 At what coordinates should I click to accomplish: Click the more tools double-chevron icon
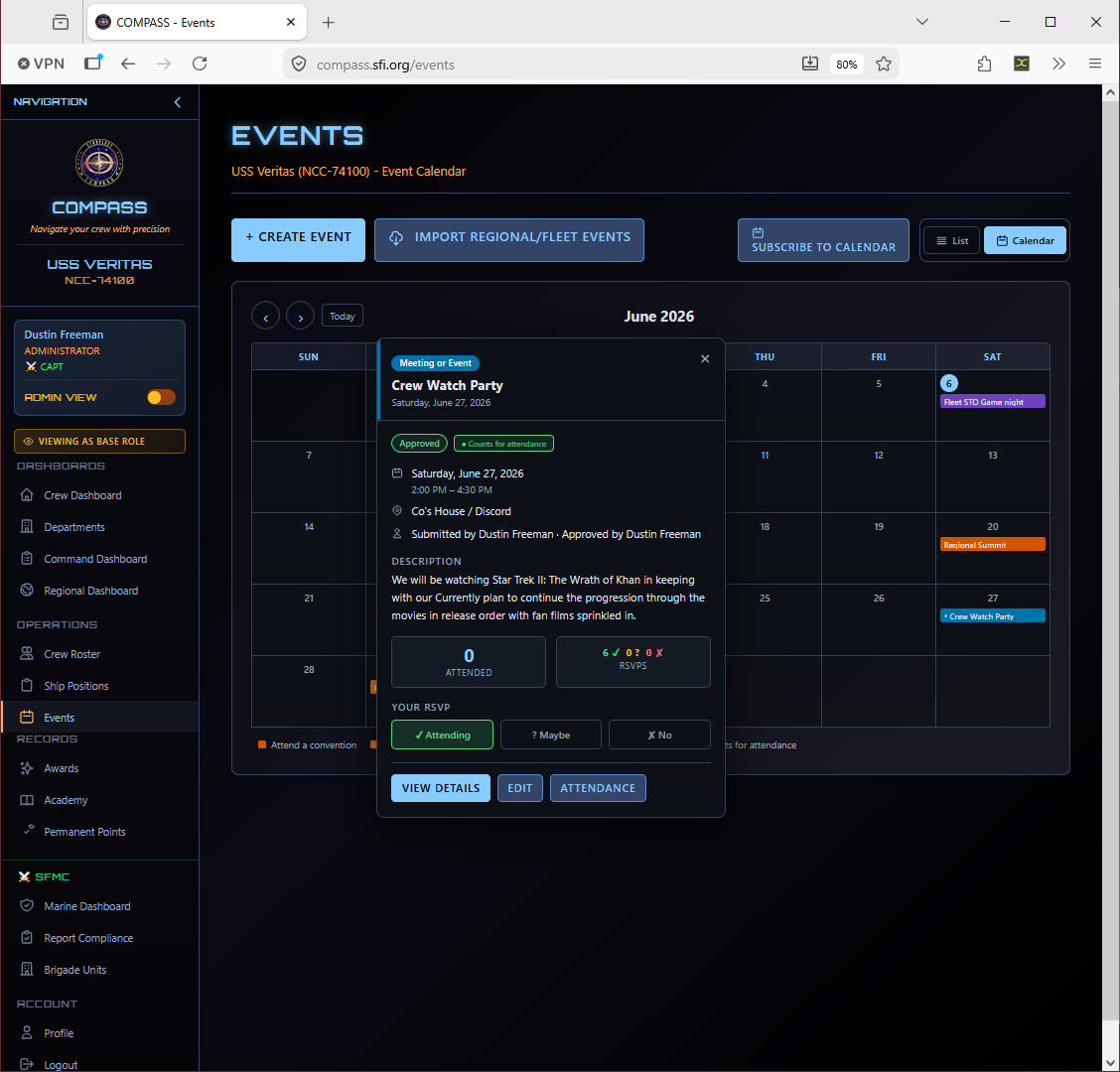click(1058, 64)
